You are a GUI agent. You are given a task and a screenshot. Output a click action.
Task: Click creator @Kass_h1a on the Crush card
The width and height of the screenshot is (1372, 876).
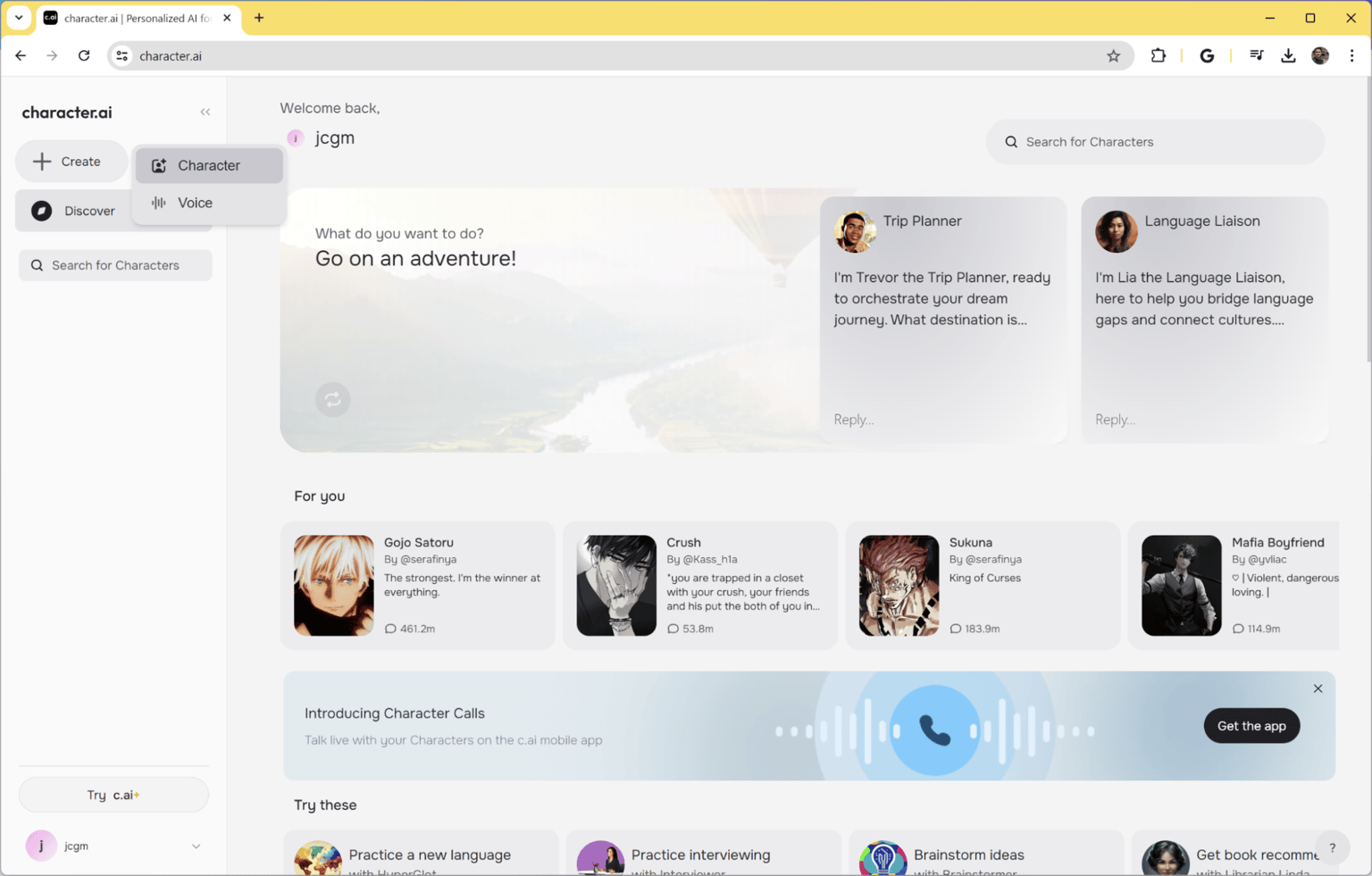coord(710,559)
